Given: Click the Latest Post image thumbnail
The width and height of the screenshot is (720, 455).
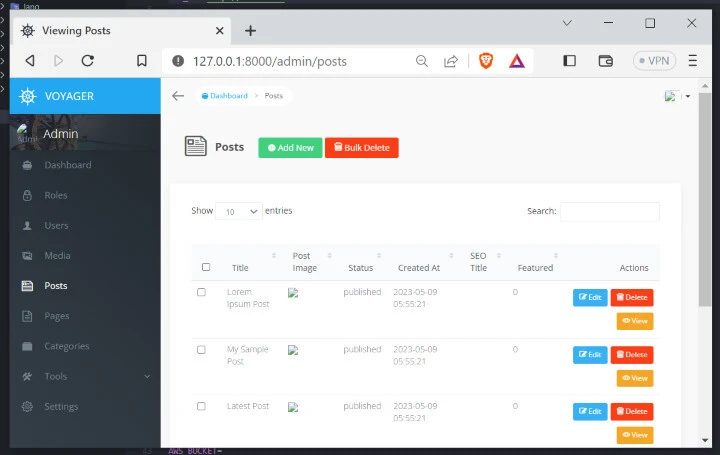Looking at the screenshot, I should click(293, 407).
